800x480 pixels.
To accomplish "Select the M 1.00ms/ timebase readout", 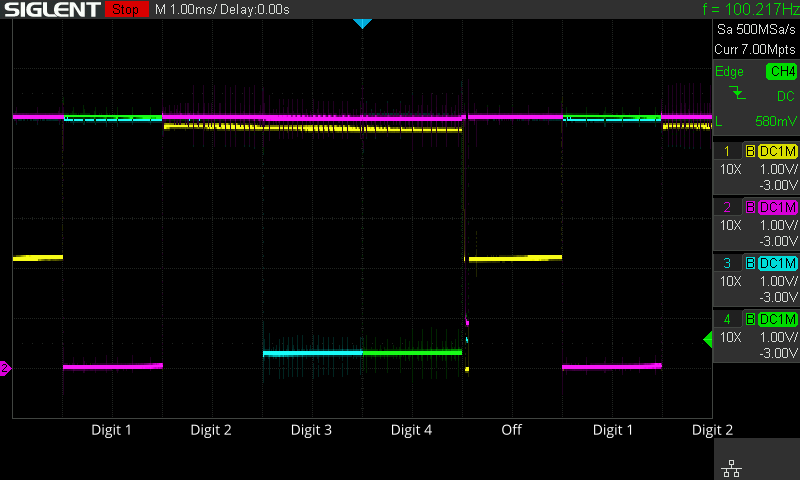I will point(186,9).
